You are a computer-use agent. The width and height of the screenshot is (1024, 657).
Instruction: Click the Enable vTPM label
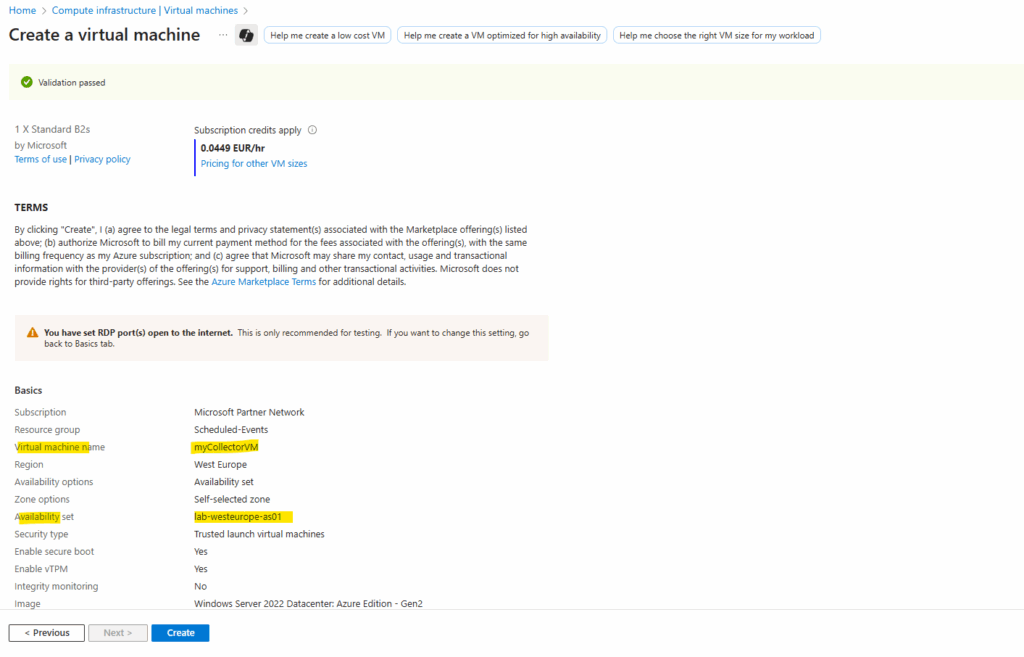[x=41, y=569]
